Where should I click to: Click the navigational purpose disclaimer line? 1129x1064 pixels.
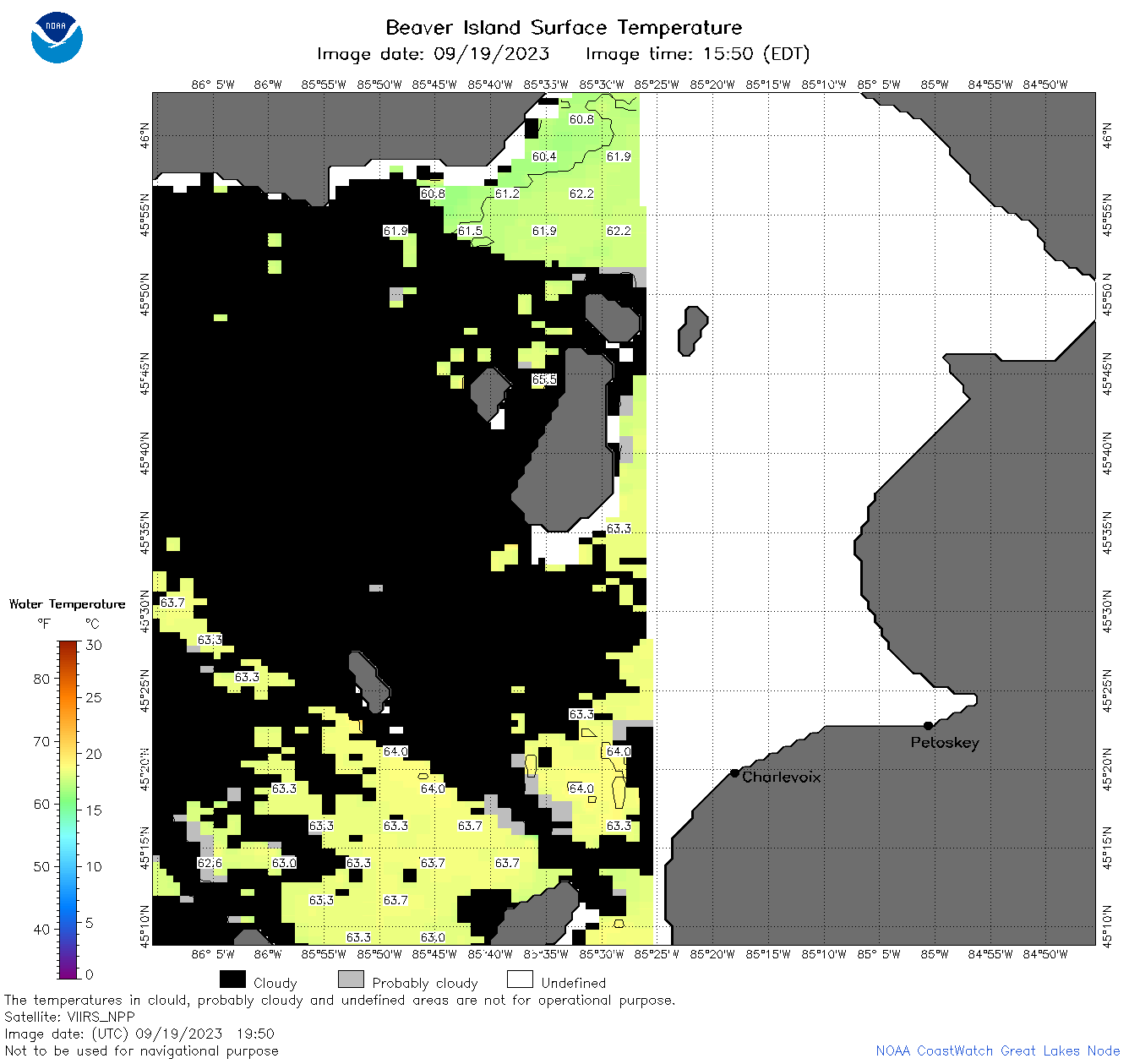pos(141,1051)
